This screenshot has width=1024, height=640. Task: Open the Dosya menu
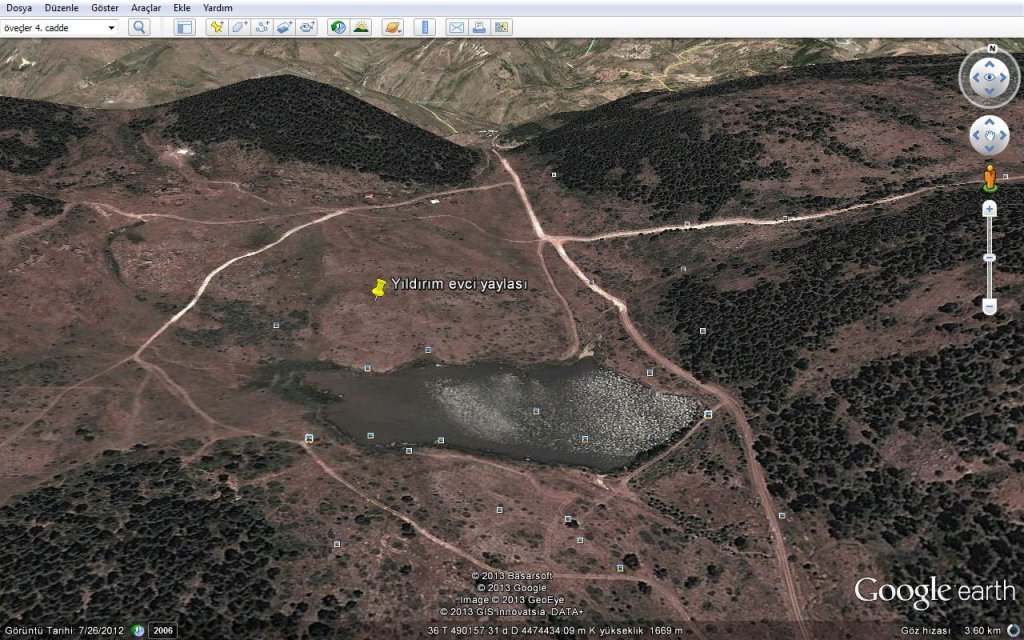tap(20, 7)
